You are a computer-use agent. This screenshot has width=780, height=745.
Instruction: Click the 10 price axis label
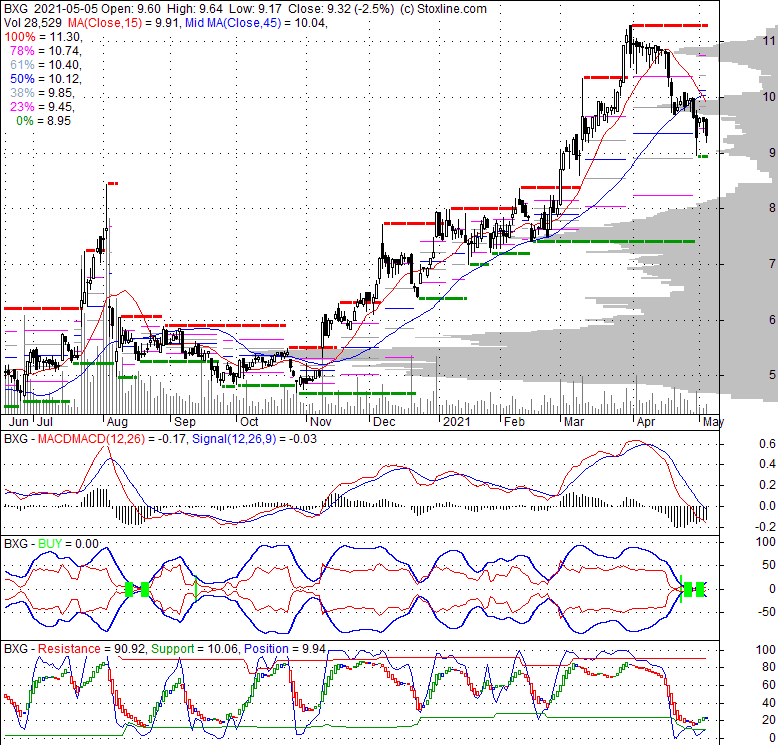click(x=770, y=96)
